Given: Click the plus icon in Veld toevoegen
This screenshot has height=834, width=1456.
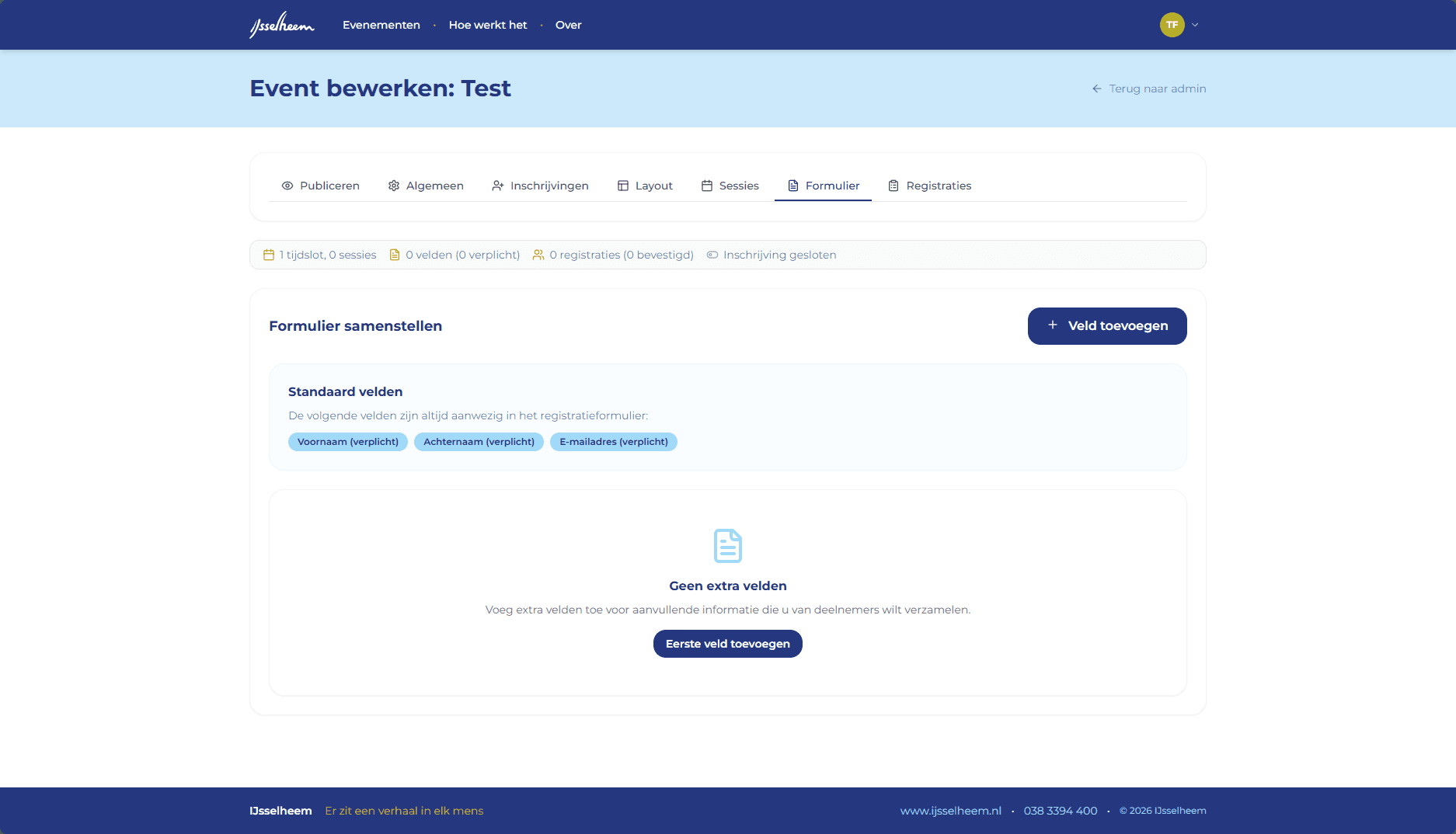Looking at the screenshot, I should 1053,325.
